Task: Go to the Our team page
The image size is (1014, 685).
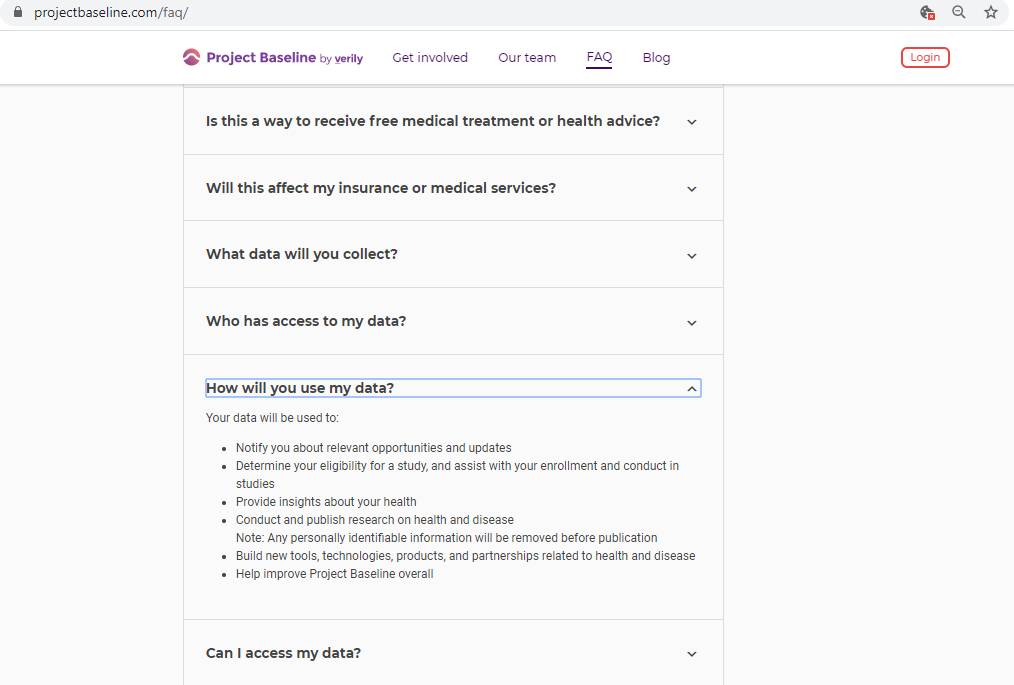Action: tap(527, 58)
